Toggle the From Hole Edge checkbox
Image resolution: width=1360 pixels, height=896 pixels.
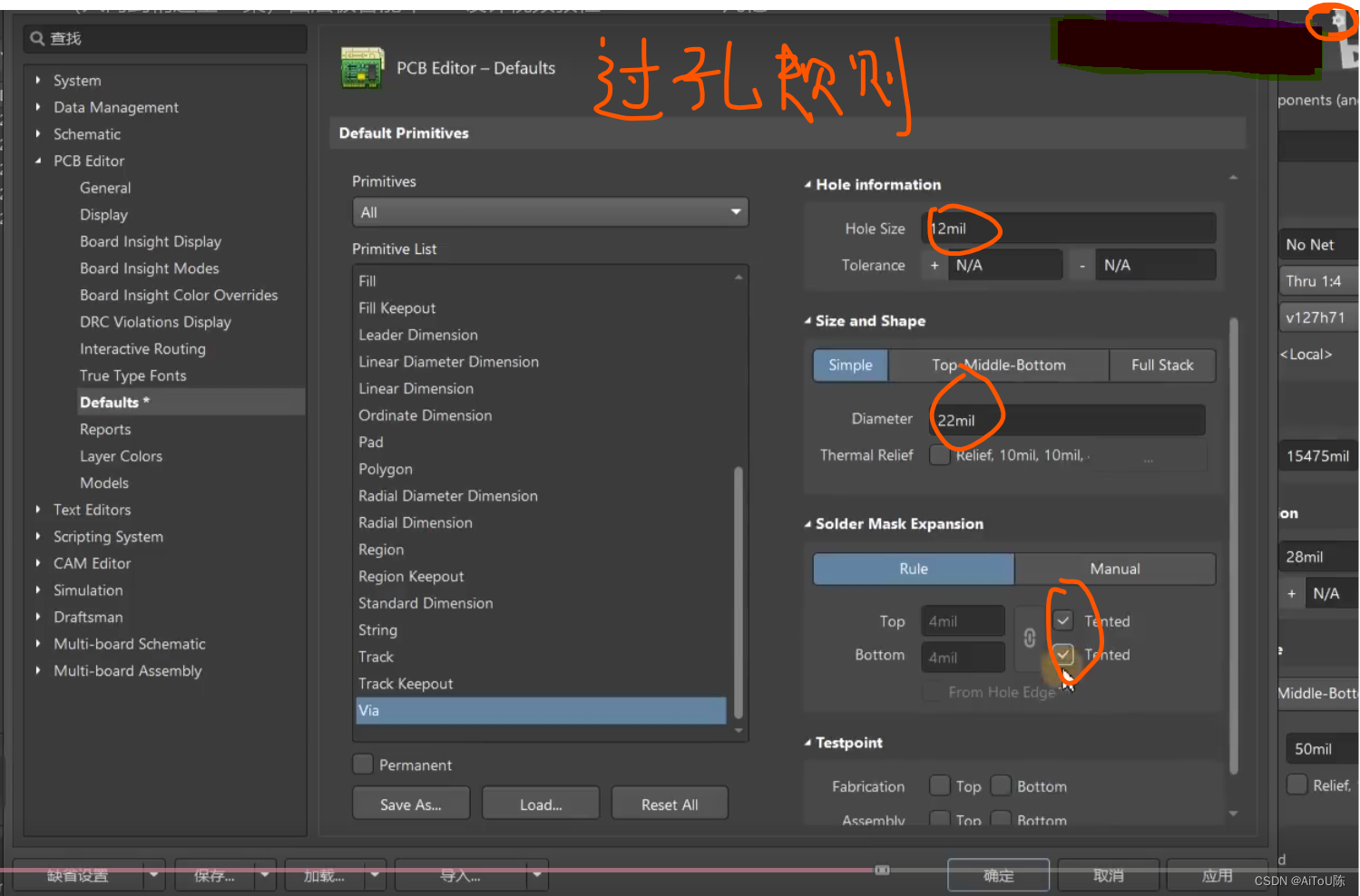[x=932, y=692]
